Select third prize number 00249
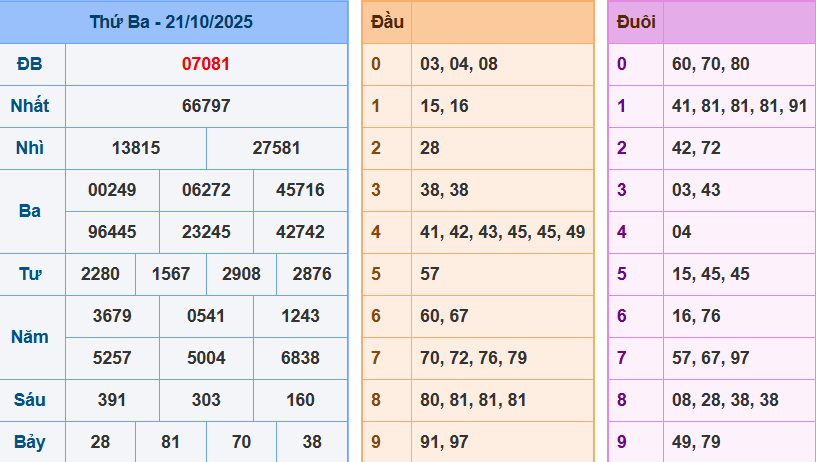816x462 pixels. click(112, 190)
